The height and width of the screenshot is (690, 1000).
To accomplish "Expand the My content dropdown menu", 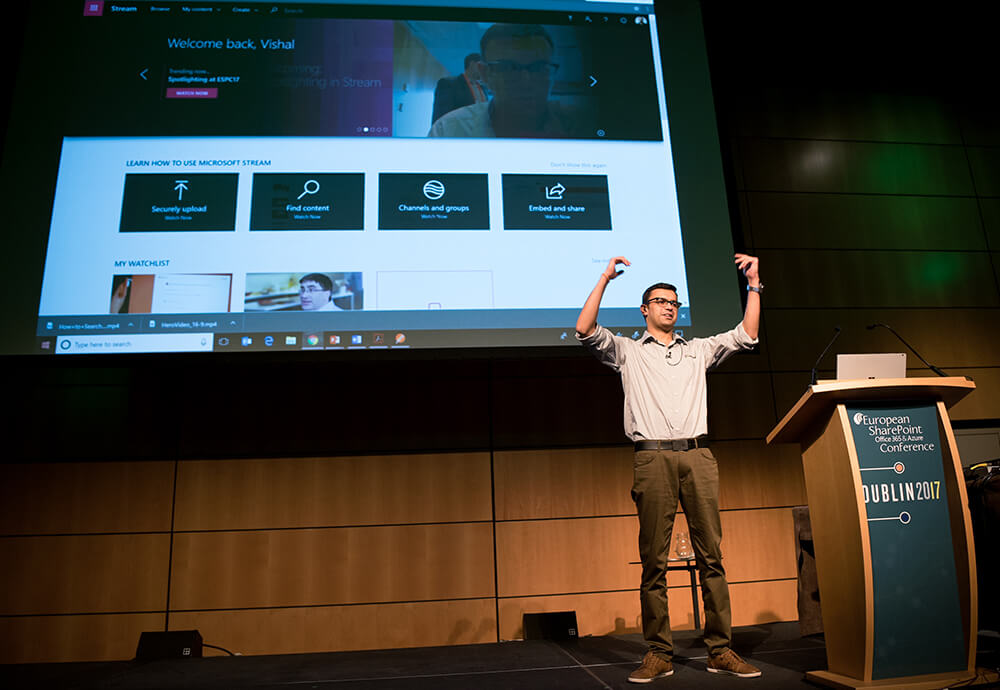I will pyautogui.click(x=204, y=9).
